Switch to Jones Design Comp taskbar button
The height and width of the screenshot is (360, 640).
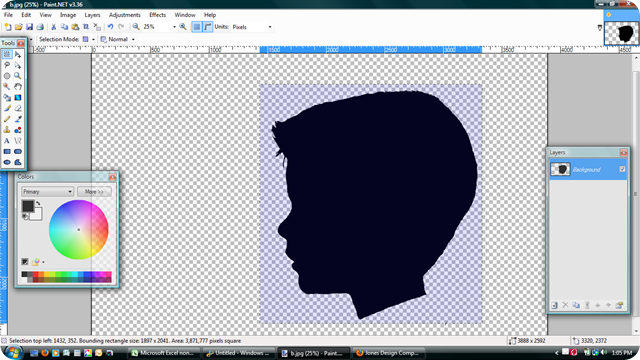389,353
